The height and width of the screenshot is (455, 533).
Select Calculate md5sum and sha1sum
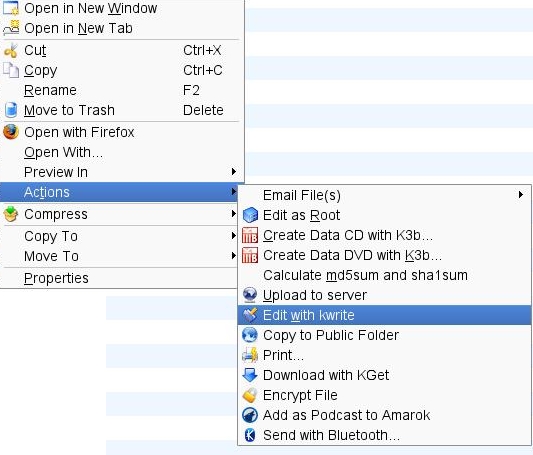(x=384, y=275)
